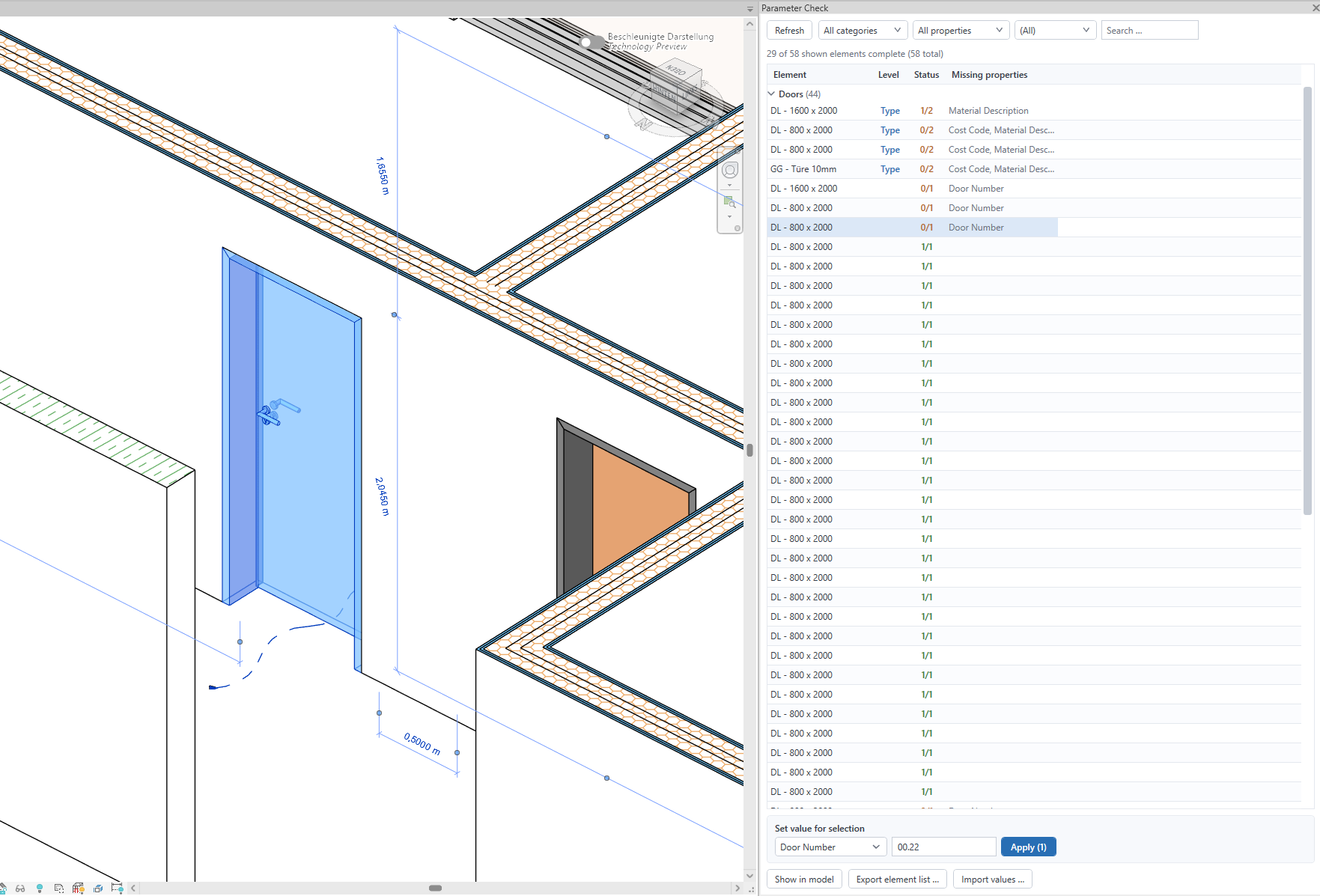Click the model view vertical scrollbar thumb

(749, 450)
